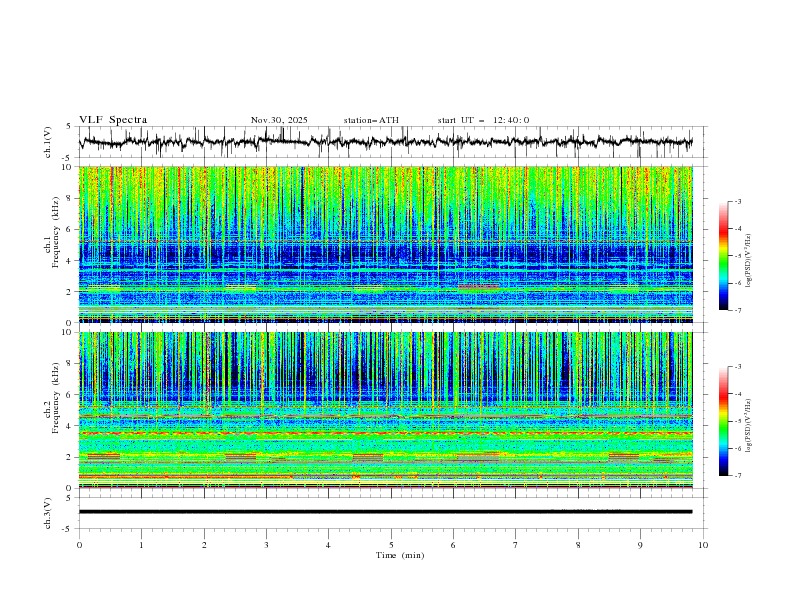
Task: Click the "-5" tick on ch.1 colorbar
Action: 737,256
